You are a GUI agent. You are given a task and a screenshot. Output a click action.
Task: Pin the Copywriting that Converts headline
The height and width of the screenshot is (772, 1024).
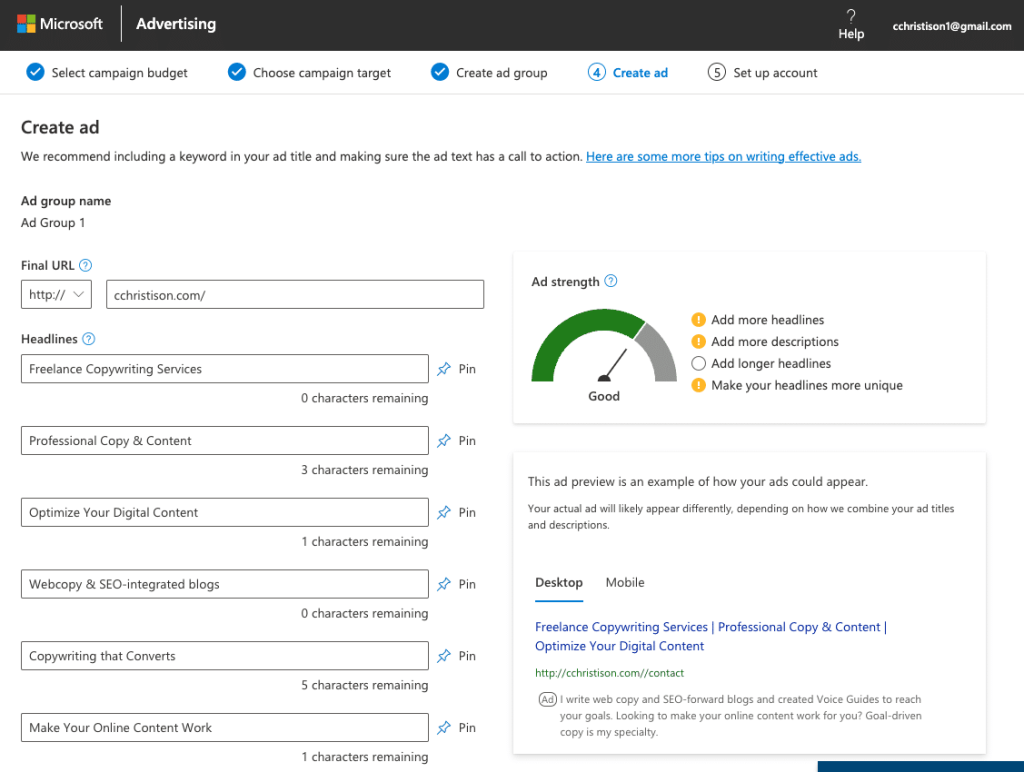pos(456,656)
